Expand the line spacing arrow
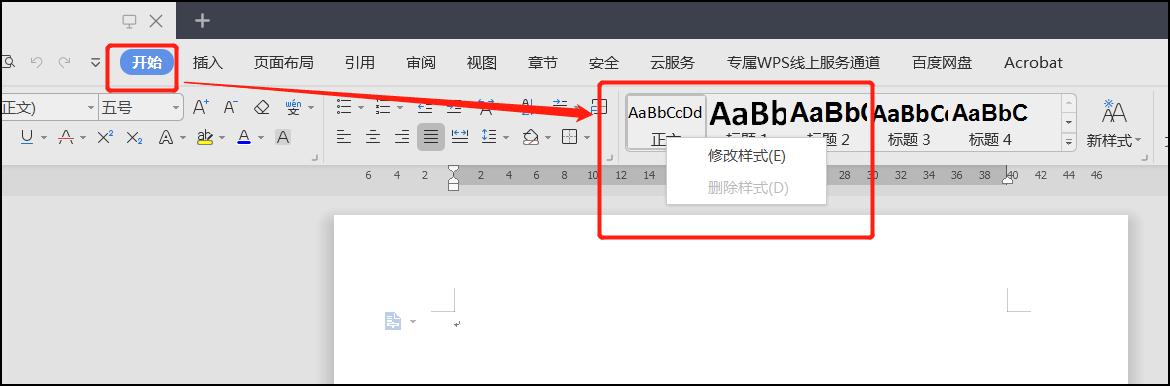The width and height of the screenshot is (1170, 386). [506, 138]
